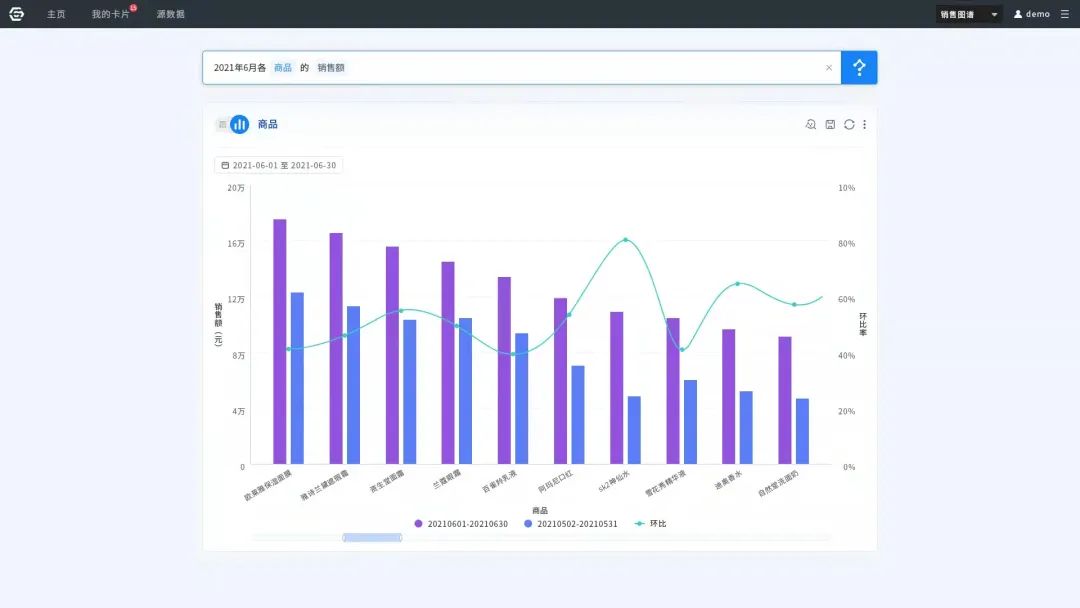Go to the 主页 tab
The height and width of the screenshot is (608, 1080).
(56, 14)
